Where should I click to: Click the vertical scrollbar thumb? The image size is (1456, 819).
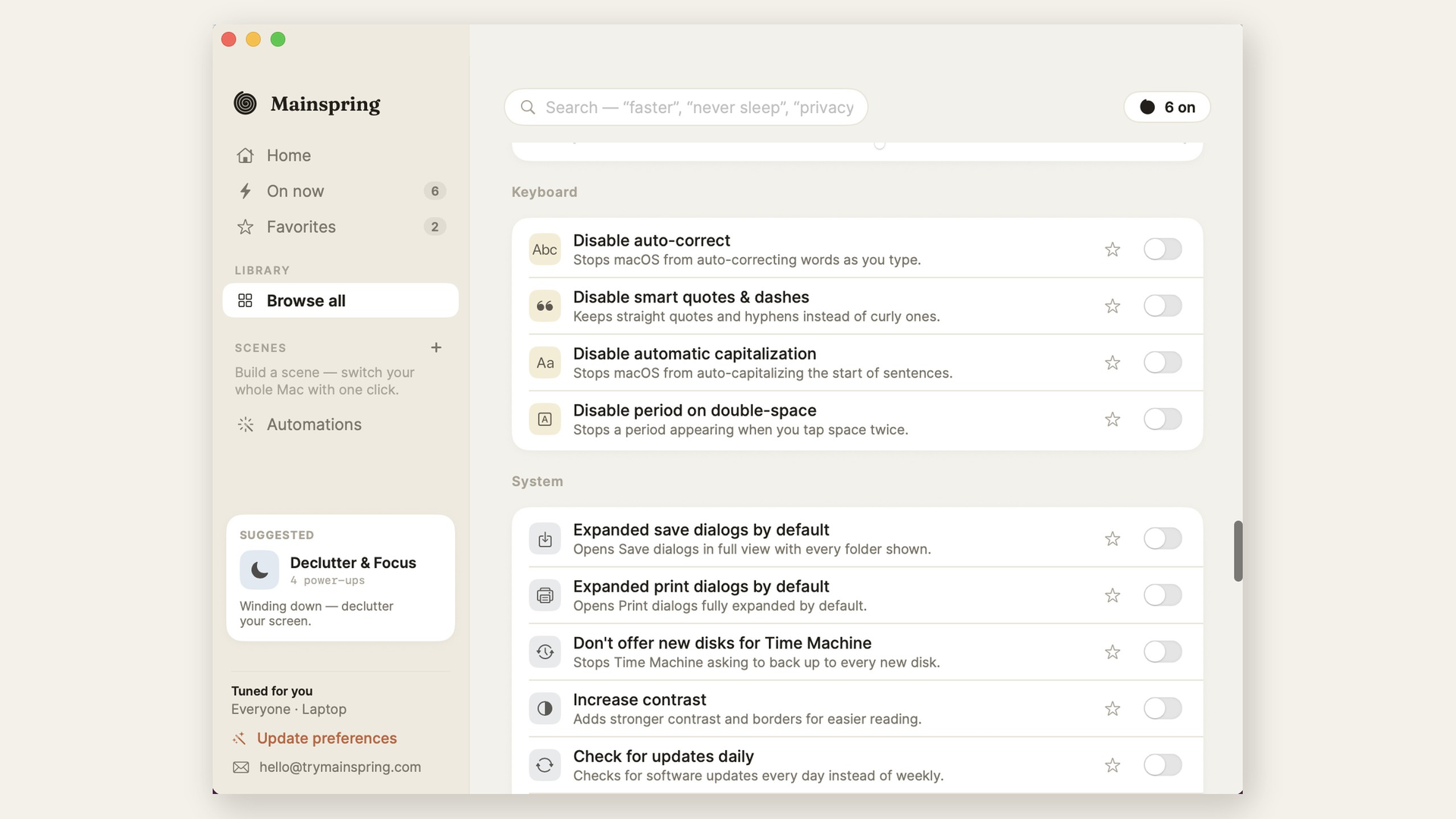tap(1238, 551)
